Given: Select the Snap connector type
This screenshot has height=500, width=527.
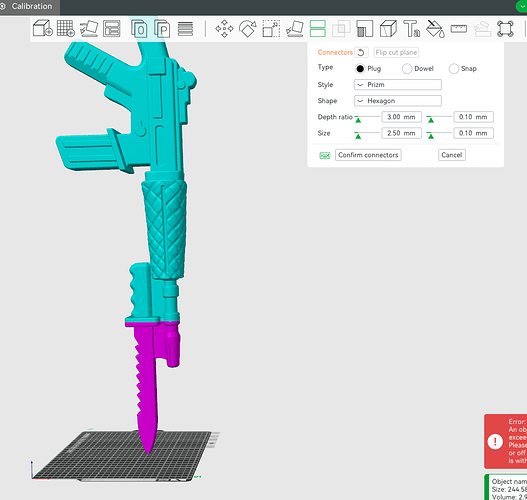Looking at the screenshot, I should 453,69.
